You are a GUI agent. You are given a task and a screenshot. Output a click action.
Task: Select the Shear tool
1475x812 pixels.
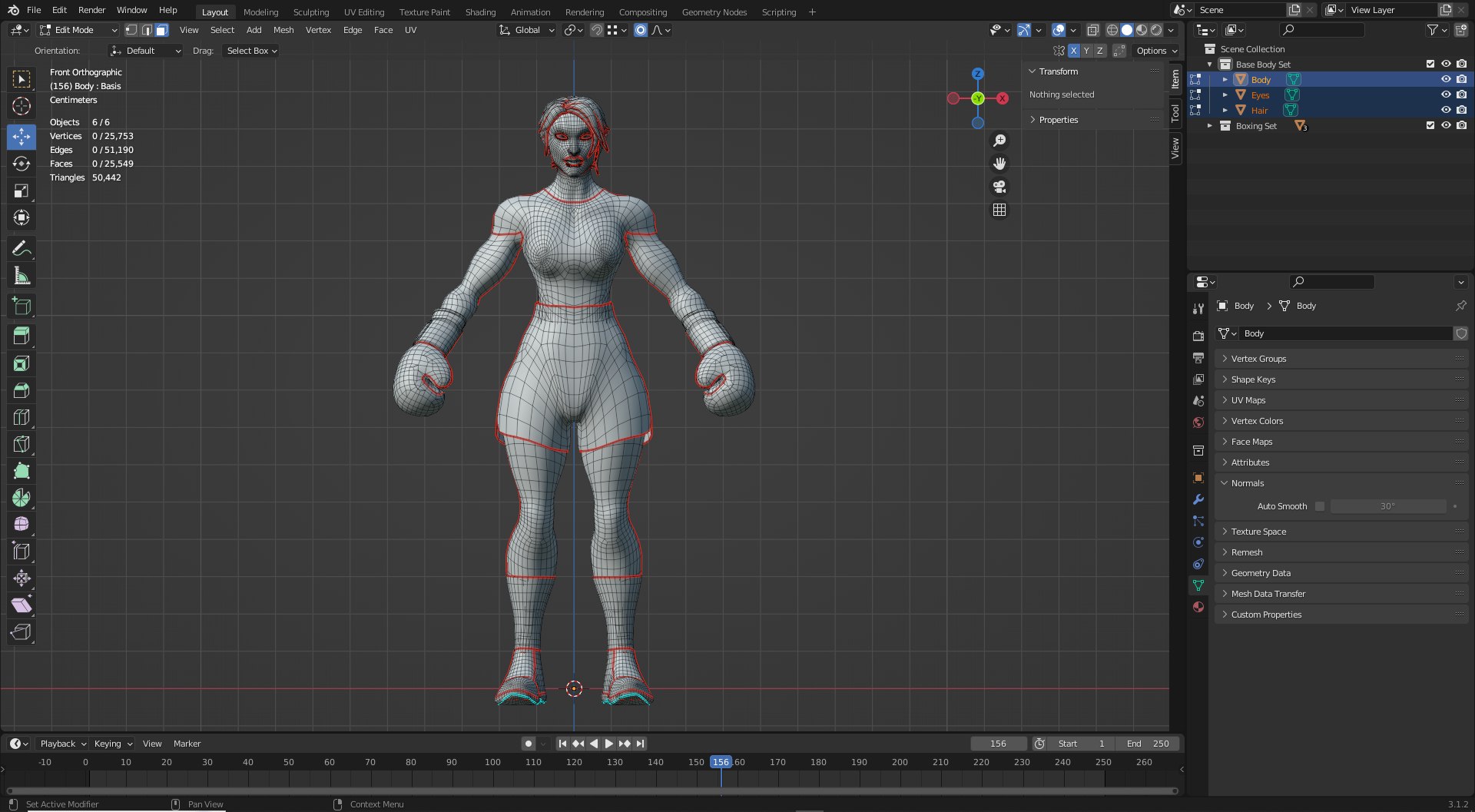coord(22,605)
